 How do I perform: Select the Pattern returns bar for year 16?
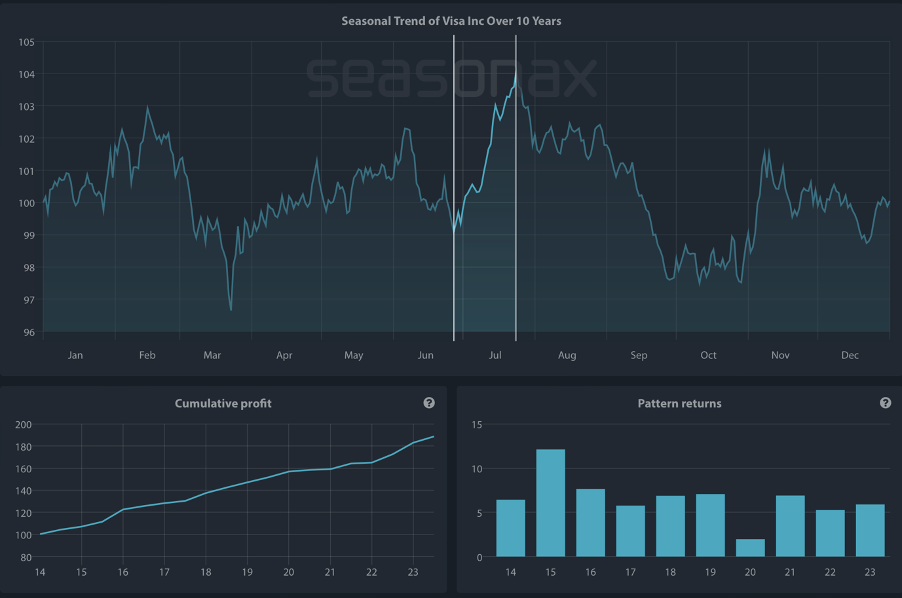(x=591, y=523)
